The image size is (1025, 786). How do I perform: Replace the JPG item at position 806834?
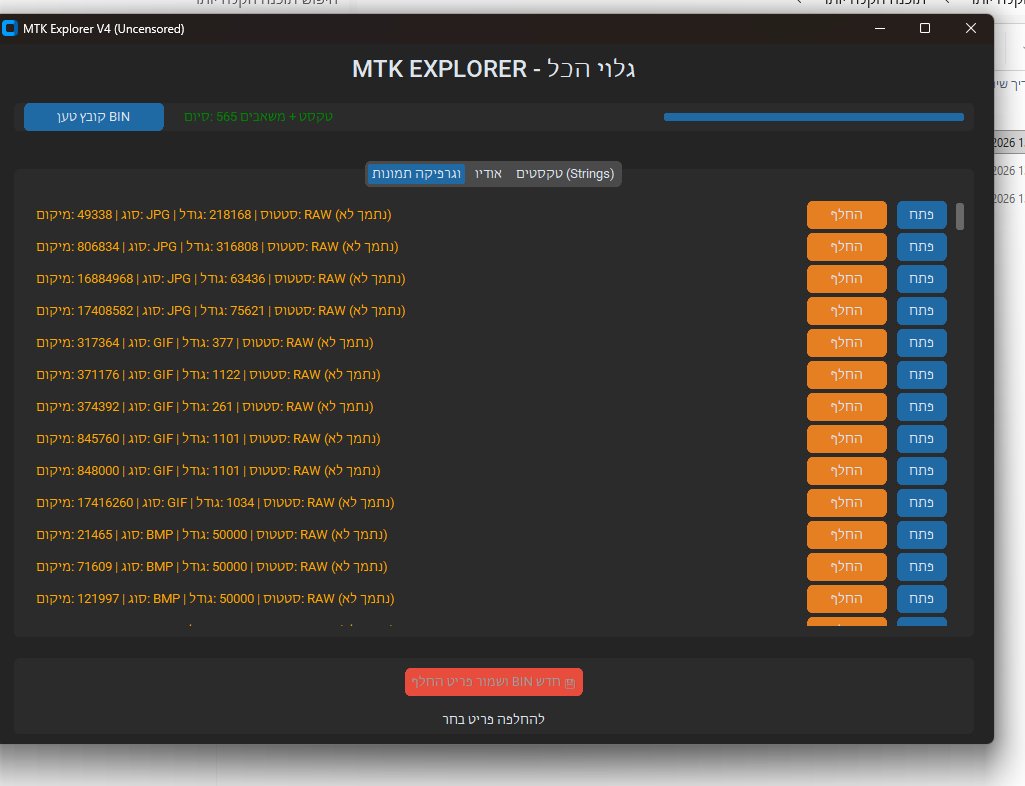pyautogui.click(x=846, y=247)
